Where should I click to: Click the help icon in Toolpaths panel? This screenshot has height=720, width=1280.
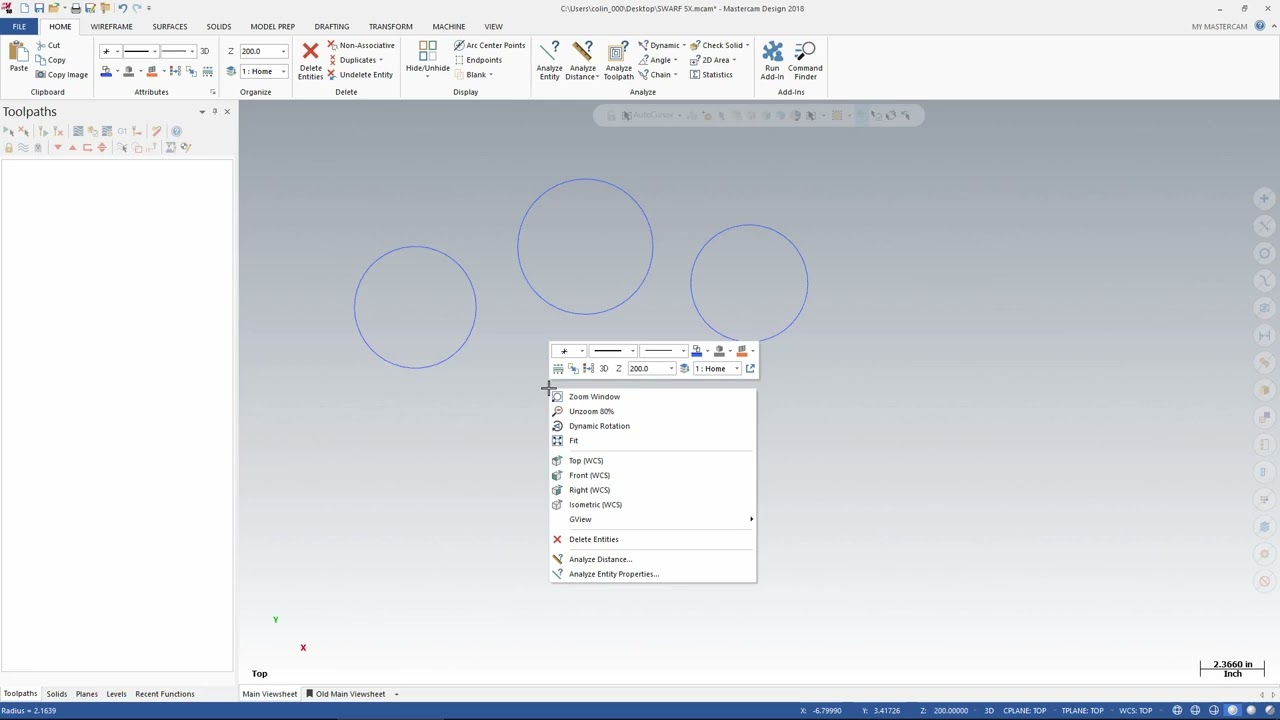[x=177, y=131]
